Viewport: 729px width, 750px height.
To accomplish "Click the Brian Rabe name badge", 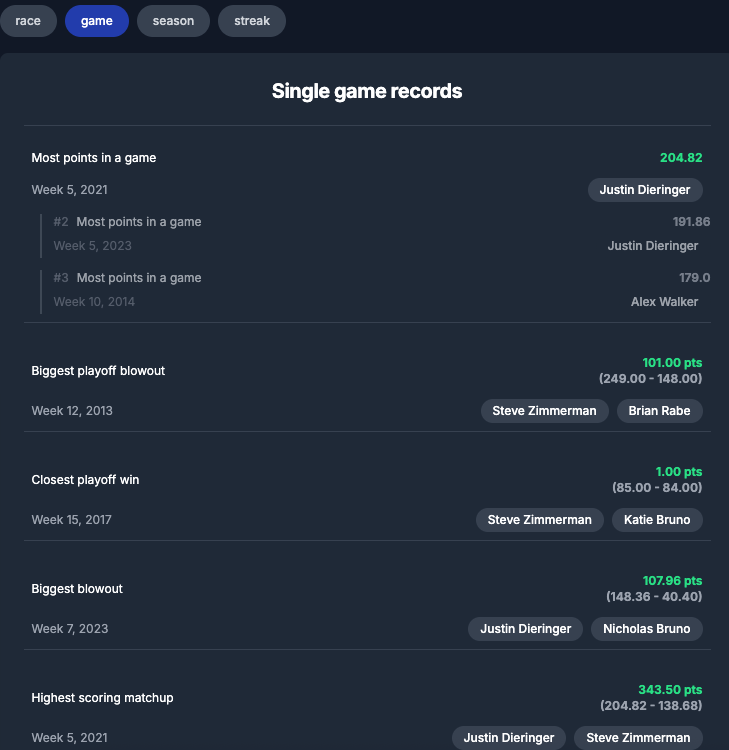I will click(660, 411).
